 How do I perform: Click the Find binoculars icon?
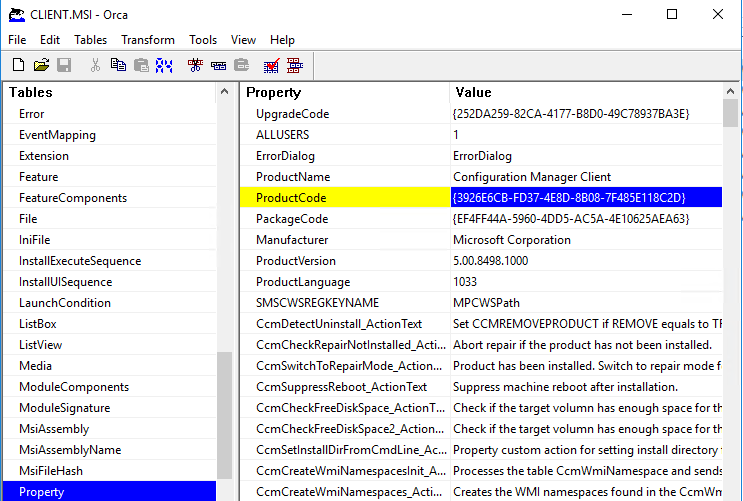[165, 66]
